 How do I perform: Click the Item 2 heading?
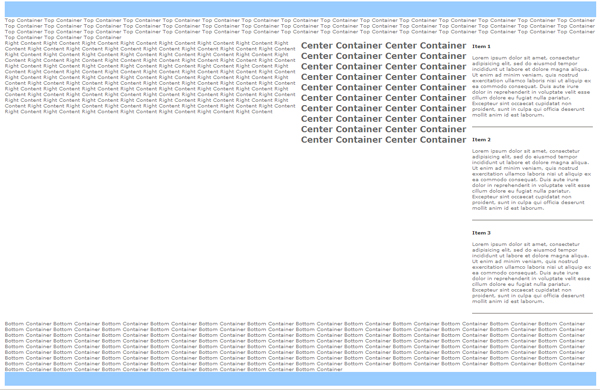(481, 140)
